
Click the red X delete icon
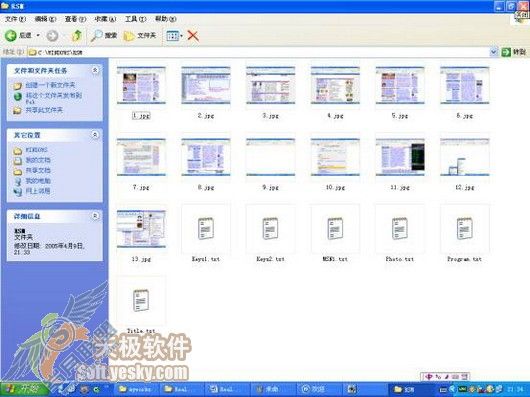[x=193, y=35]
